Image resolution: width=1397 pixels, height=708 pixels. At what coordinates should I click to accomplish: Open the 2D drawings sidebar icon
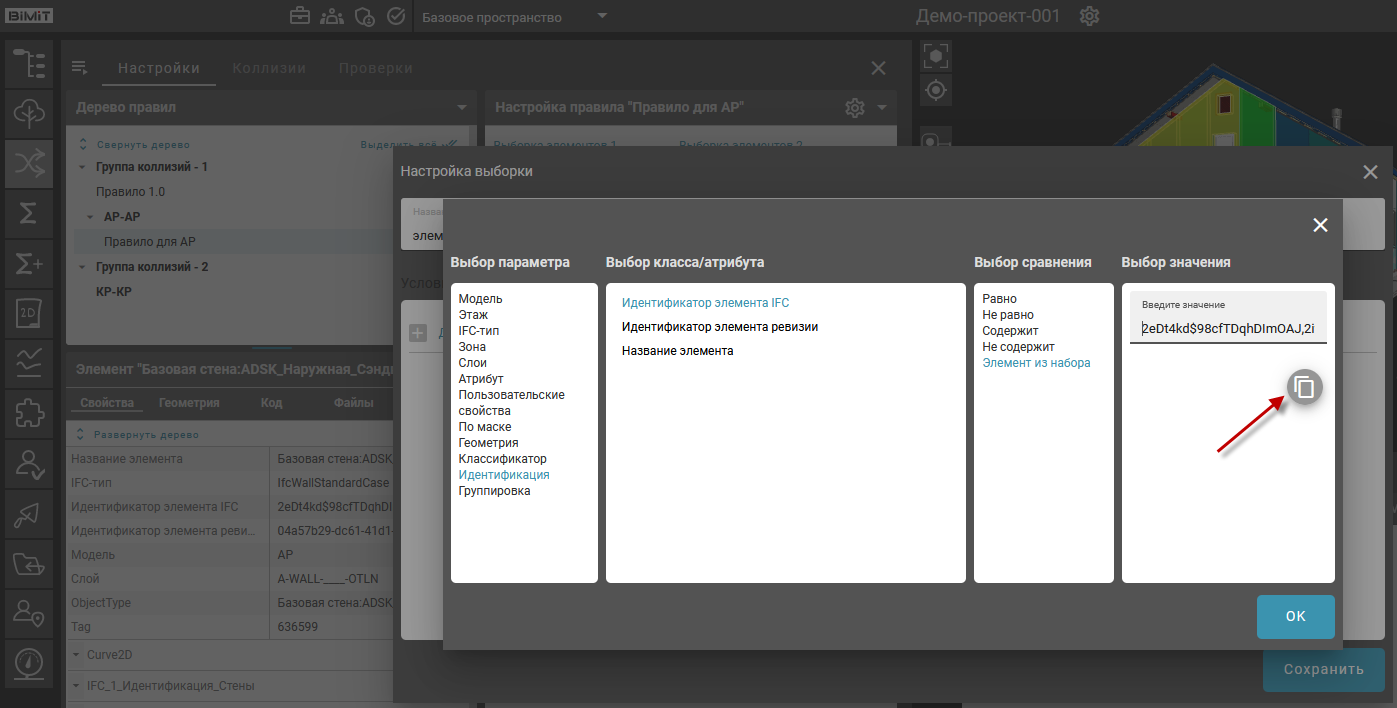click(29, 314)
